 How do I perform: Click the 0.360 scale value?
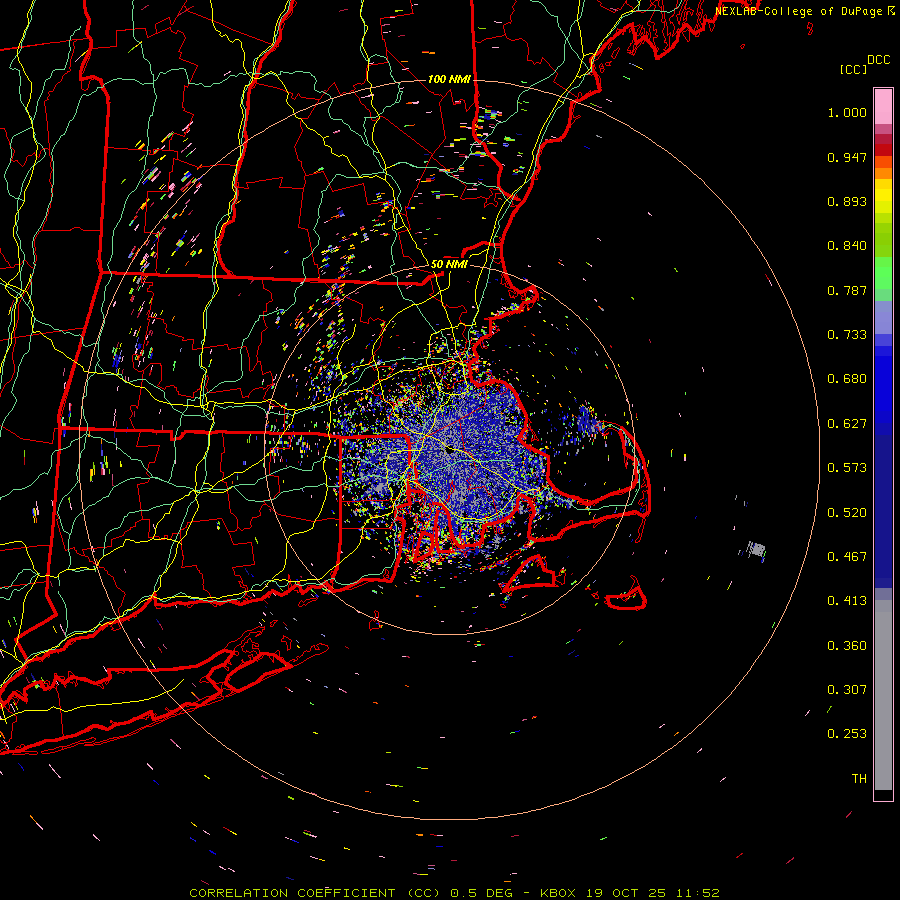(x=847, y=646)
